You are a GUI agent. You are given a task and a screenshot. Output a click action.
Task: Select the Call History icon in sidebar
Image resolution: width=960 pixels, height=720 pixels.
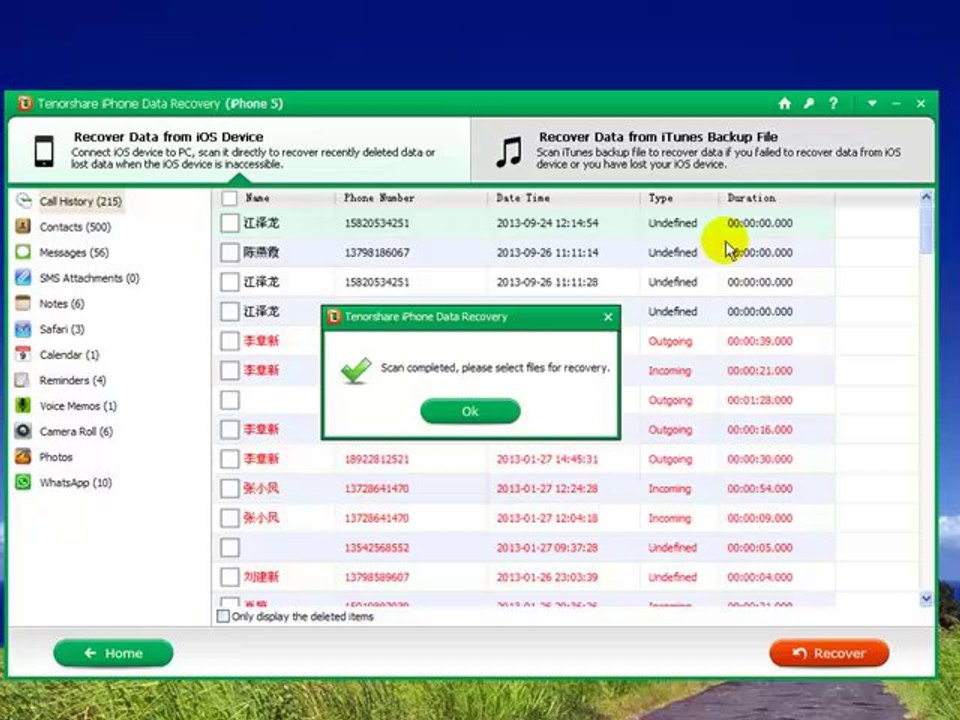pos(23,201)
